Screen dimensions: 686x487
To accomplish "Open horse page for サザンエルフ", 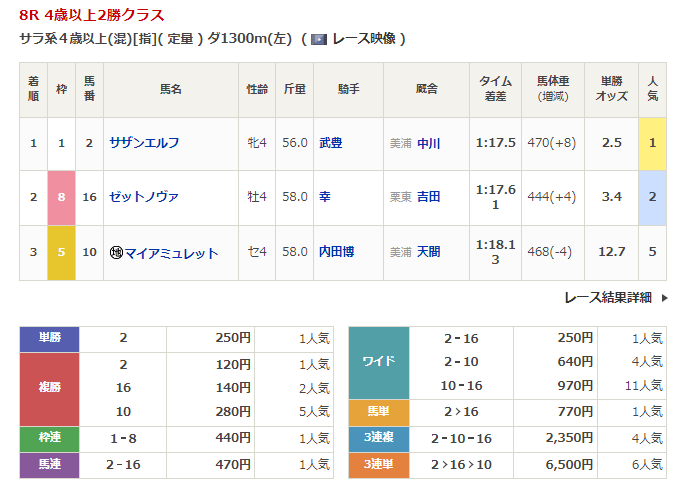I will click(144, 143).
